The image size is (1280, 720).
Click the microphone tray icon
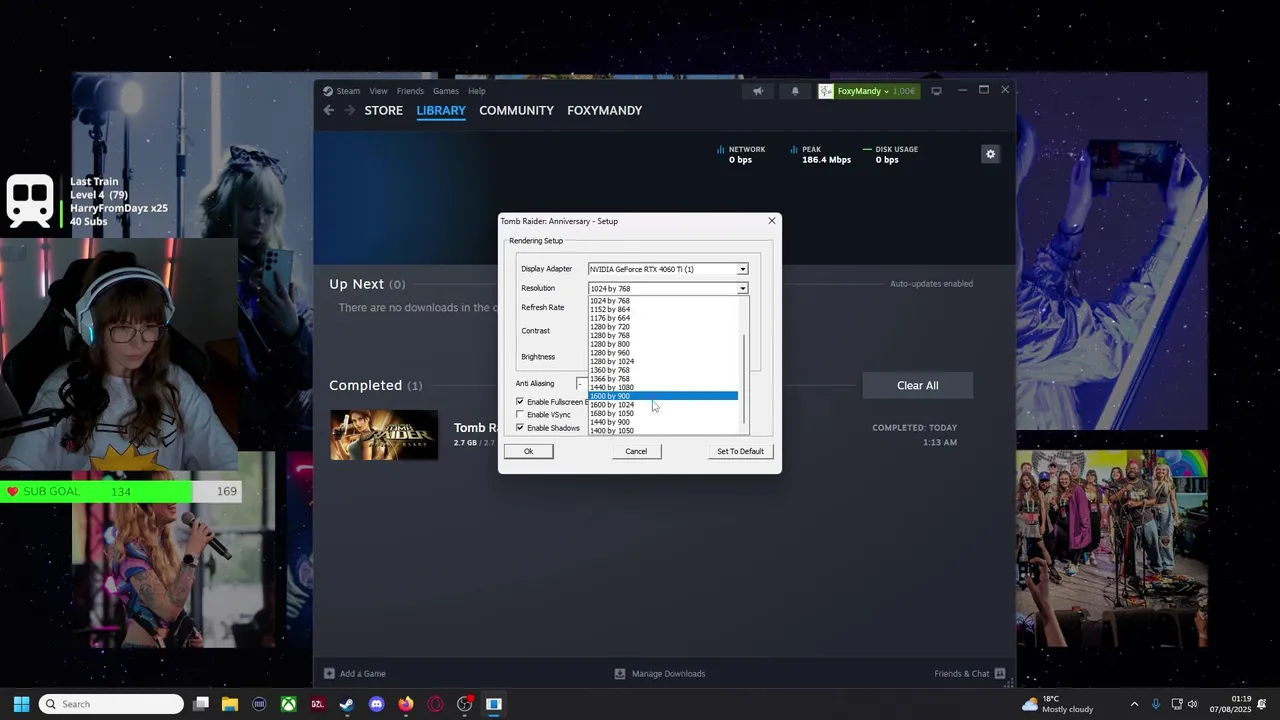1156,704
